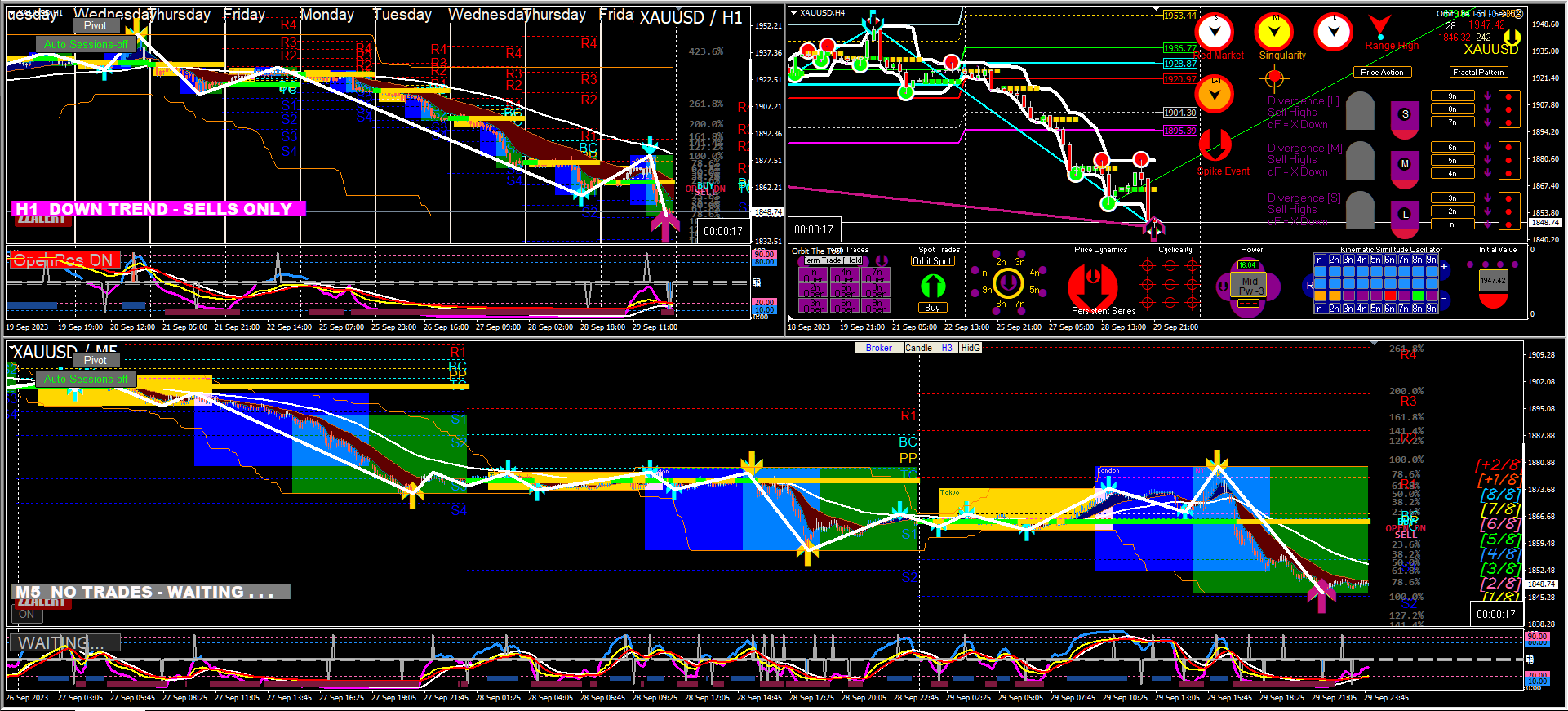This screenshot has width=1568, height=711.
Task: Click the white L clock icon
Action: click(1334, 33)
